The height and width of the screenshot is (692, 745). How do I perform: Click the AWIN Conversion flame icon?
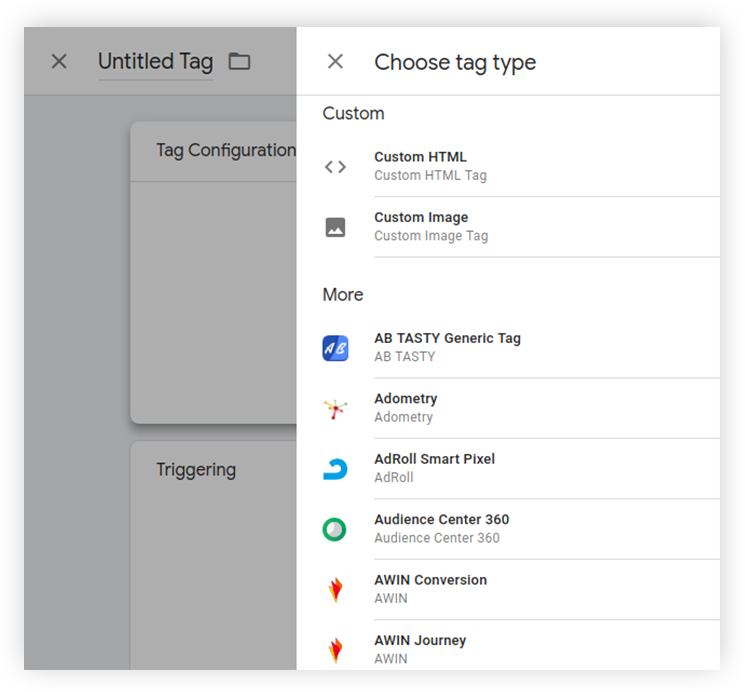point(335,590)
